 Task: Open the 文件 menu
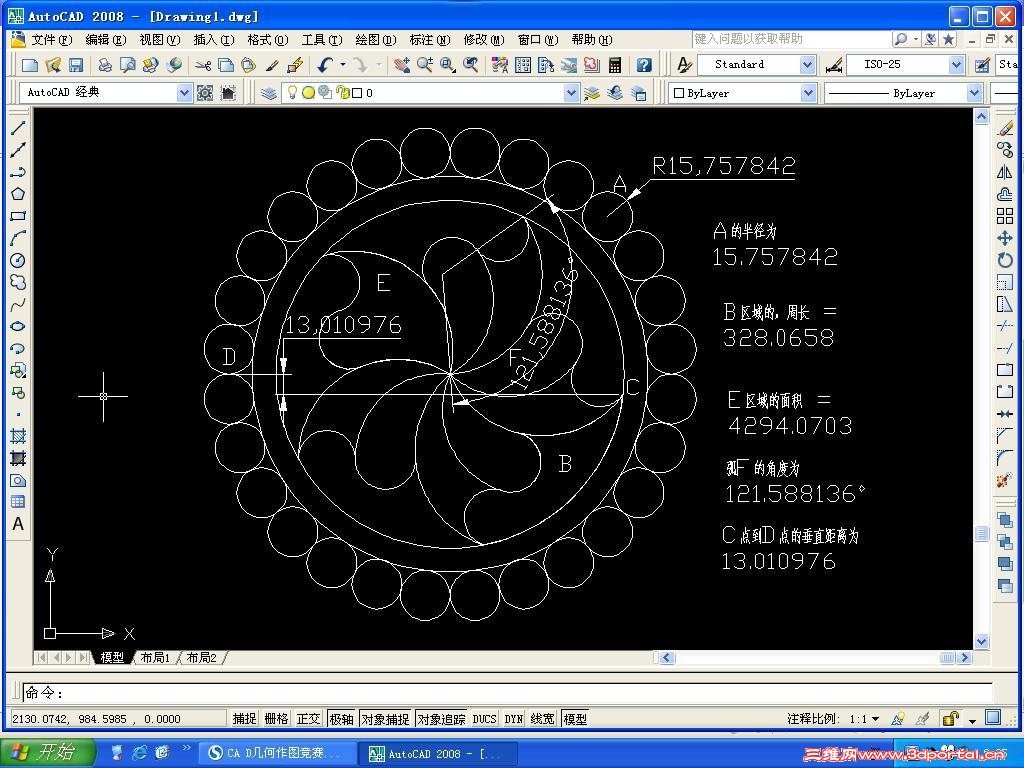pyautogui.click(x=52, y=40)
